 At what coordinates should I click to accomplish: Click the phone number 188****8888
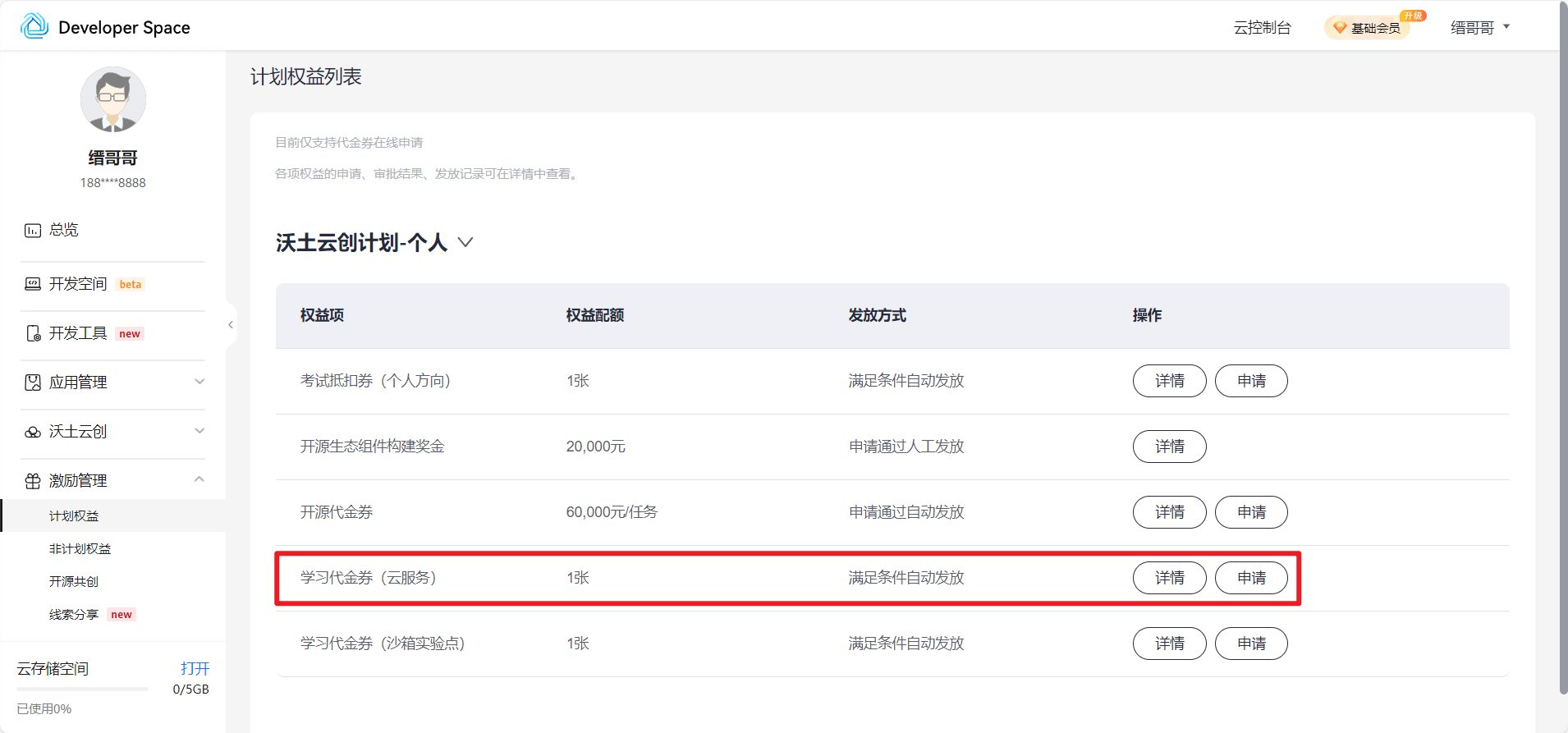coord(113,183)
